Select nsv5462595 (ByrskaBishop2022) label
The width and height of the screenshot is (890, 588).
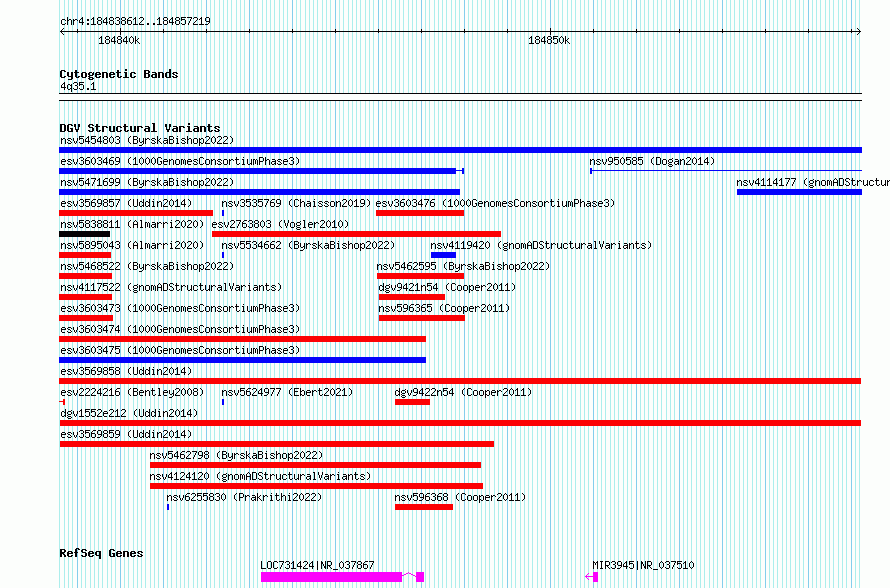pos(463,266)
